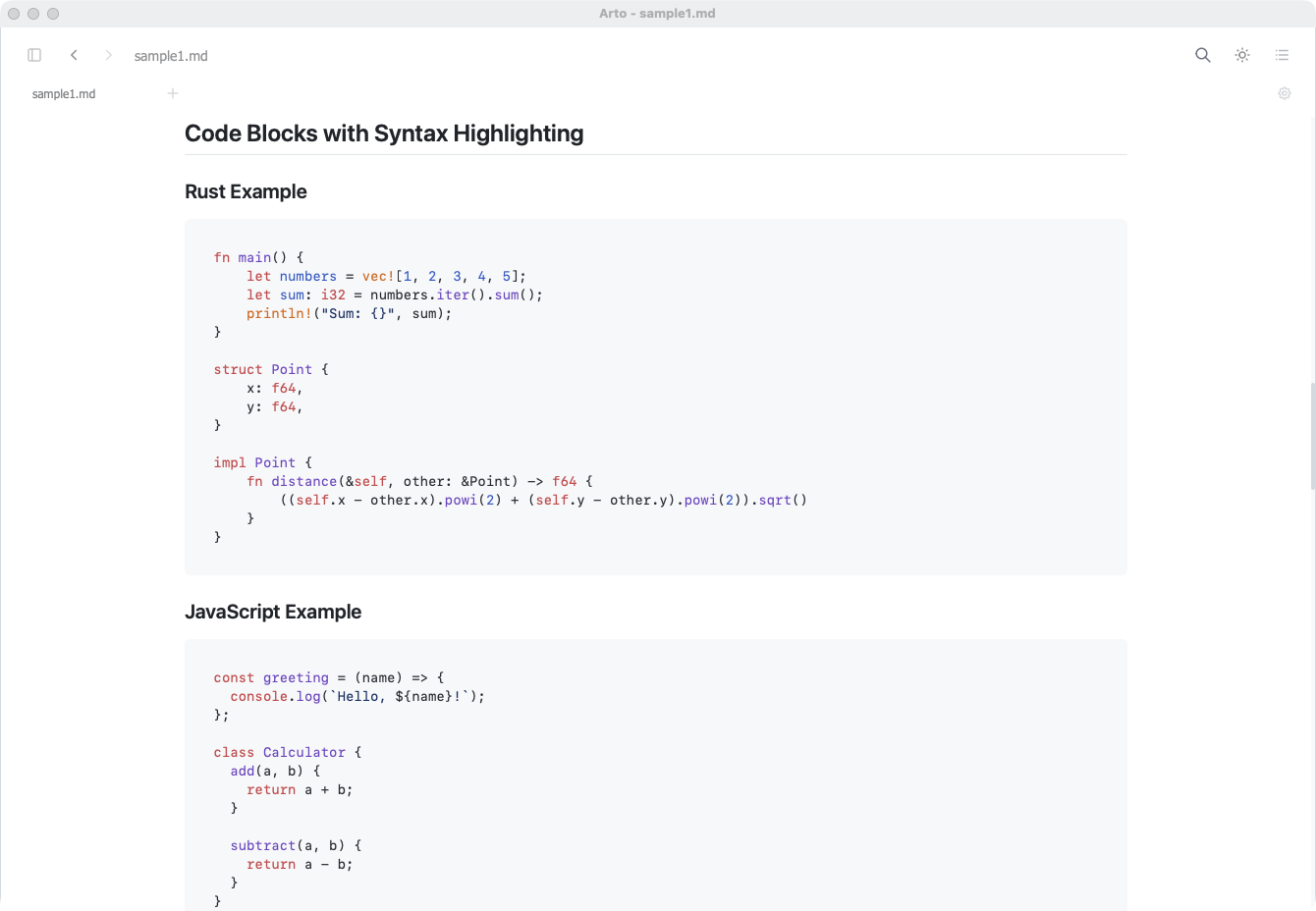This screenshot has width=1316, height=911.
Task: Click the Rust Example heading
Action: coord(246,191)
